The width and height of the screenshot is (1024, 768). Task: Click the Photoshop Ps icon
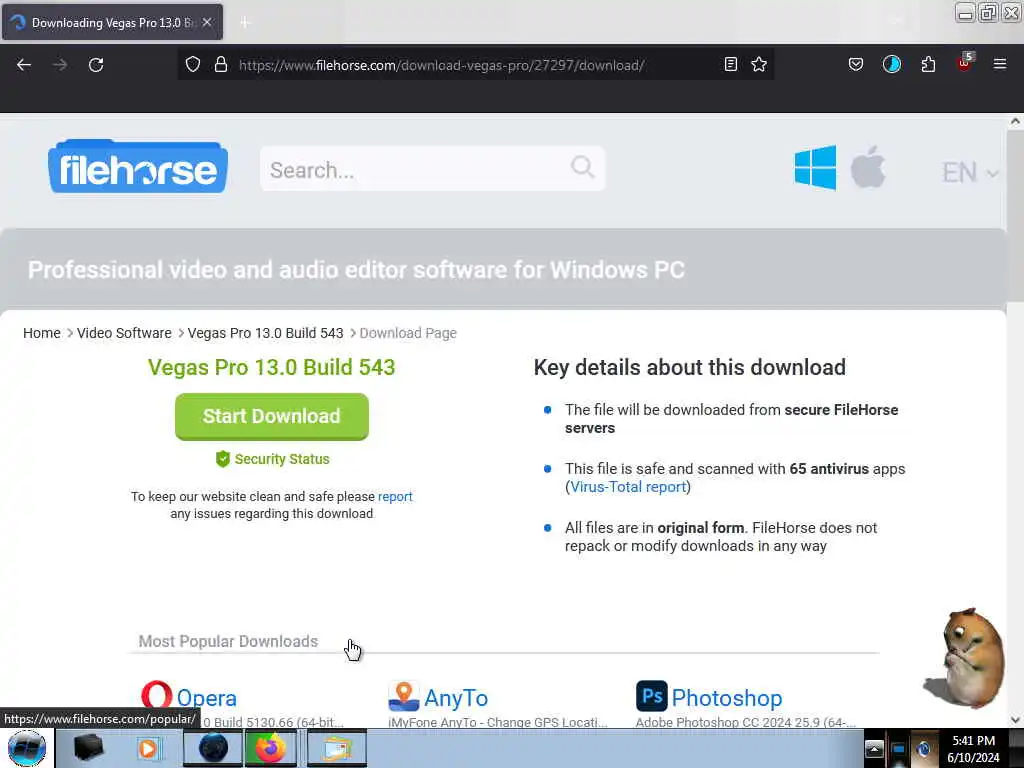click(x=652, y=696)
